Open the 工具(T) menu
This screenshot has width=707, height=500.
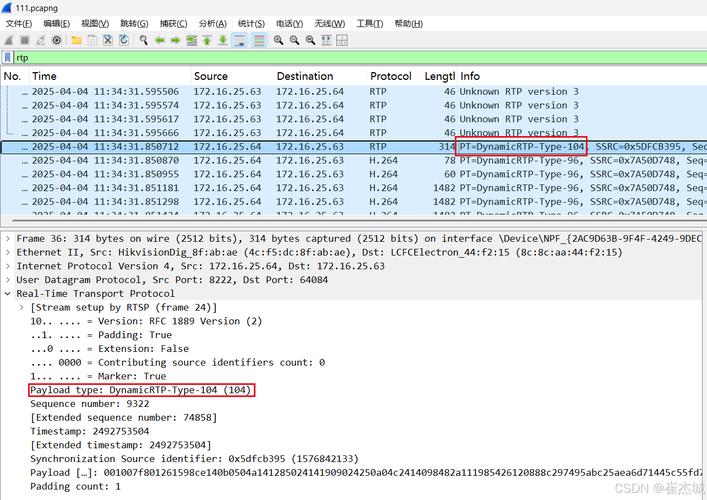coord(370,23)
